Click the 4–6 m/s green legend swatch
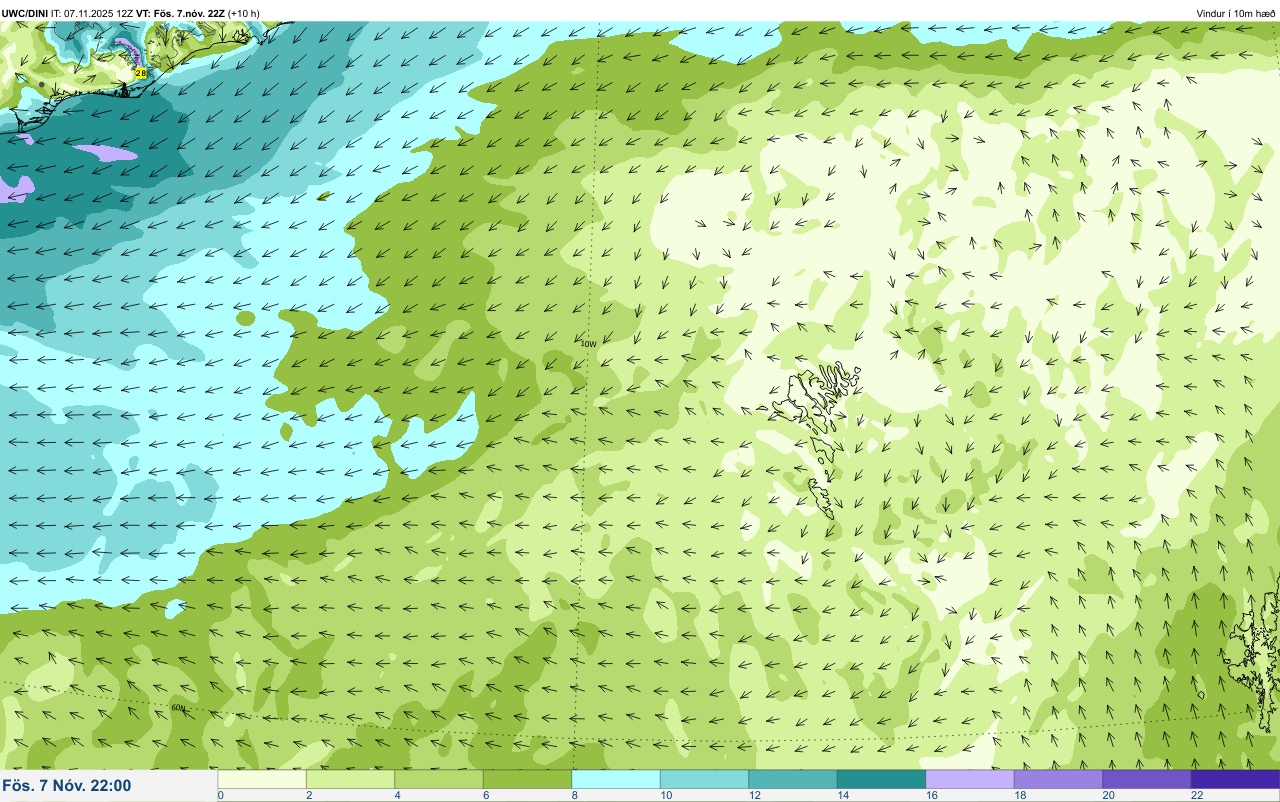 point(439,779)
